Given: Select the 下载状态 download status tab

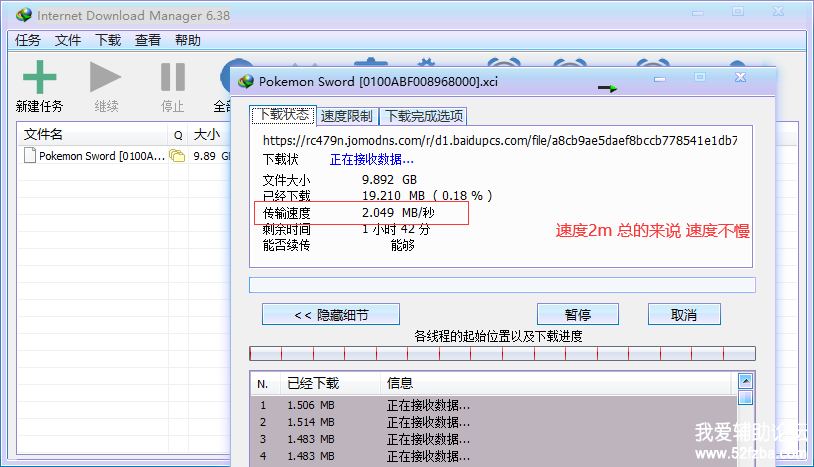Looking at the screenshot, I should tap(283, 115).
